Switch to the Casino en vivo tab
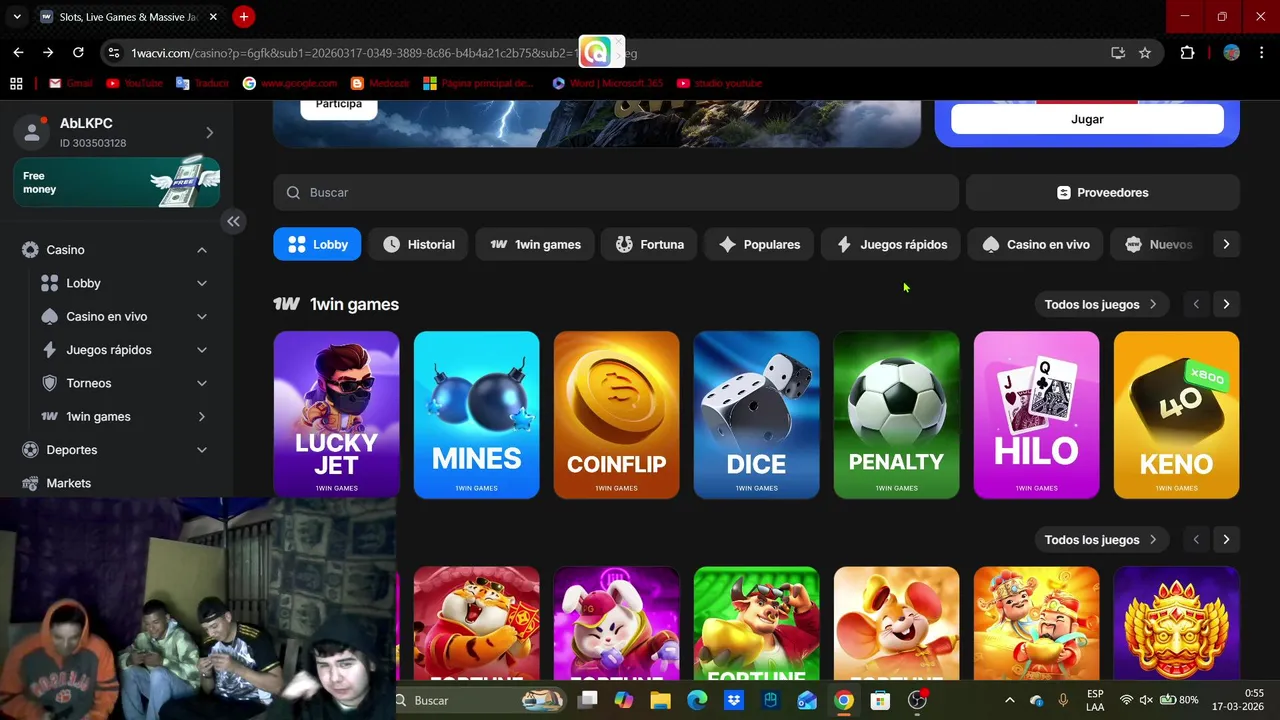1280x720 pixels. 1036,244
